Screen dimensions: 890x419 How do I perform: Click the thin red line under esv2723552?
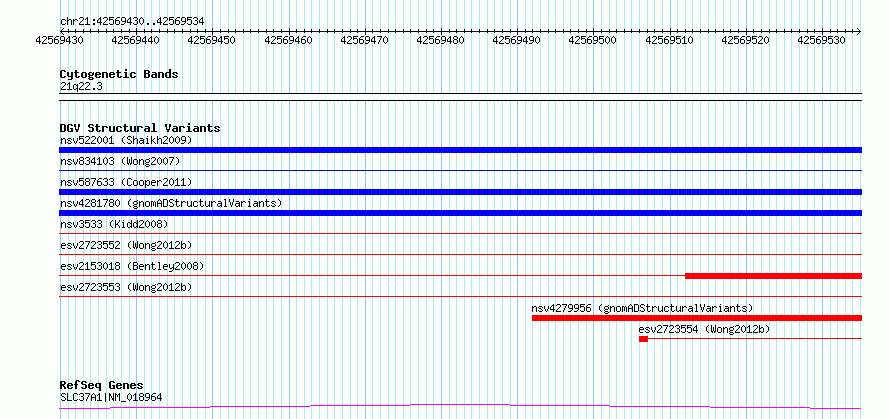(x=460, y=254)
